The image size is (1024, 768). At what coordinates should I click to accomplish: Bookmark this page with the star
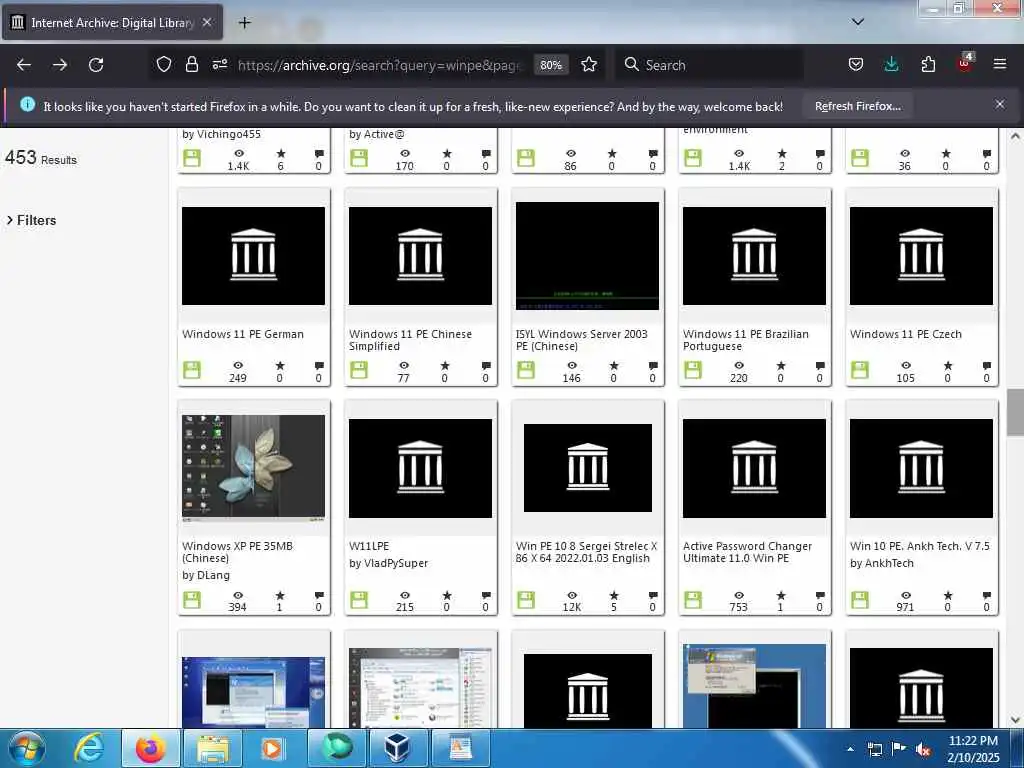coord(589,65)
